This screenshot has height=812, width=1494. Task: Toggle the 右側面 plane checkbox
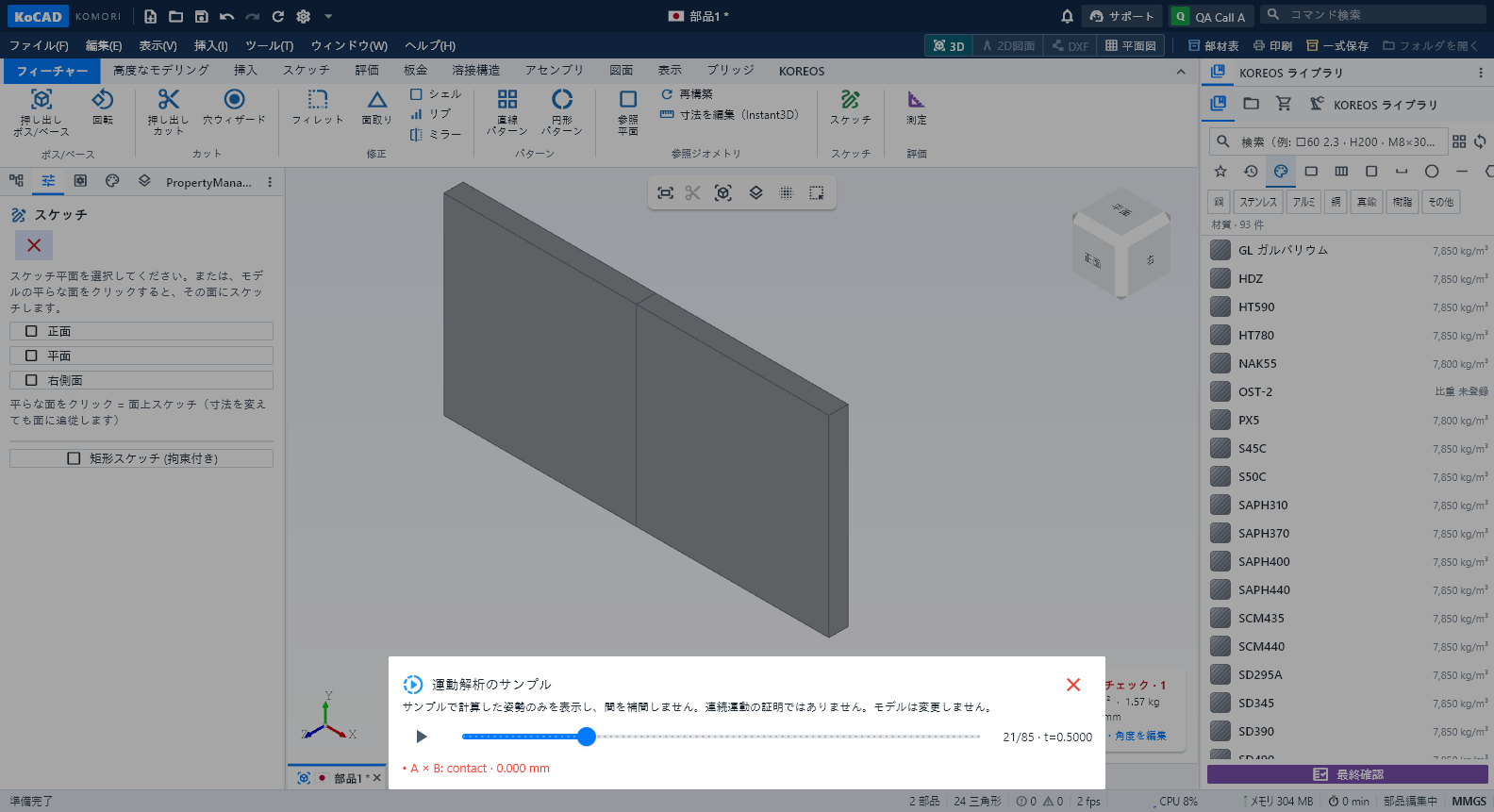31,380
